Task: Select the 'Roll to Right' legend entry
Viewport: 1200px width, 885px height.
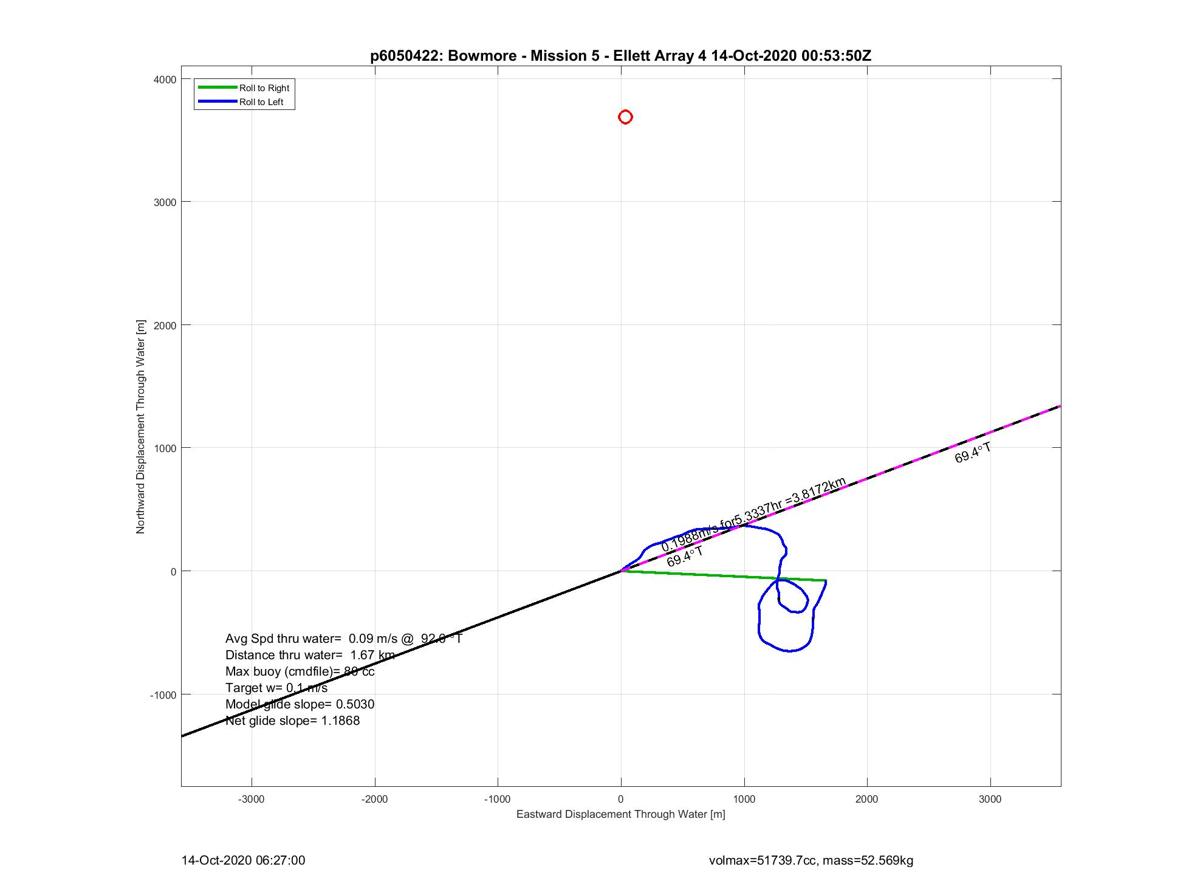Action: pos(243,88)
